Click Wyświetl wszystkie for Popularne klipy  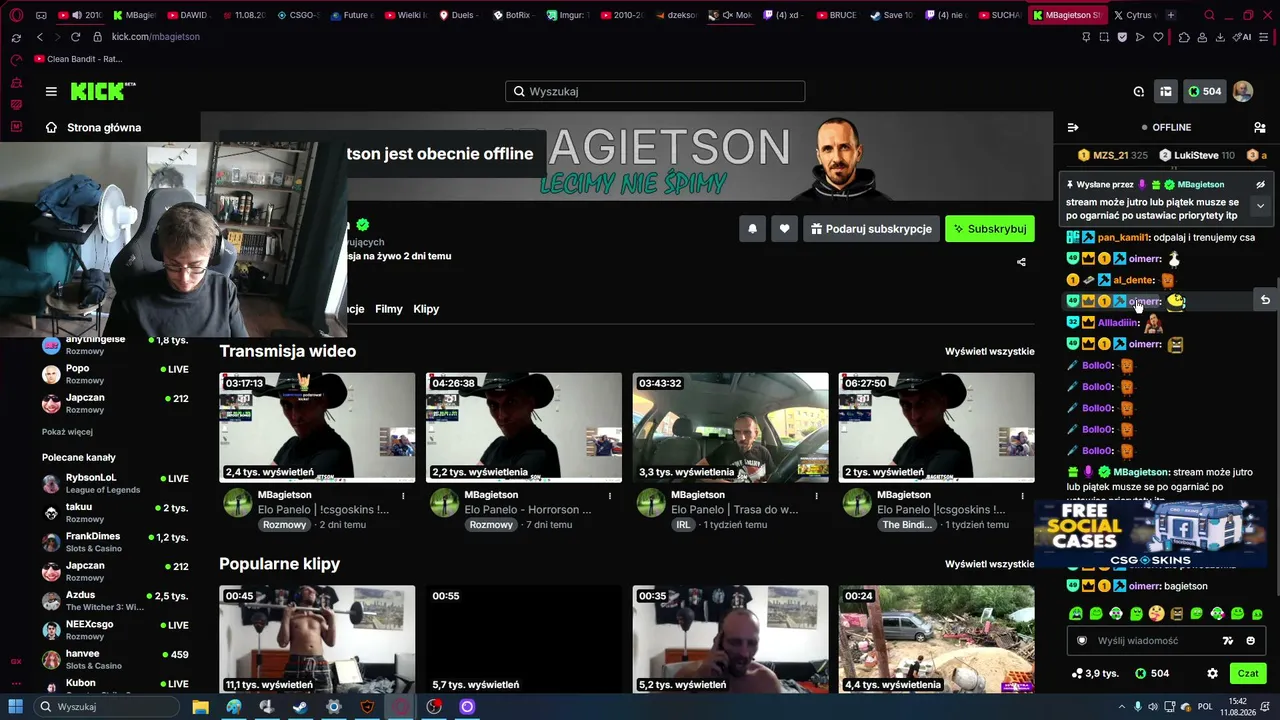(990, 564)
